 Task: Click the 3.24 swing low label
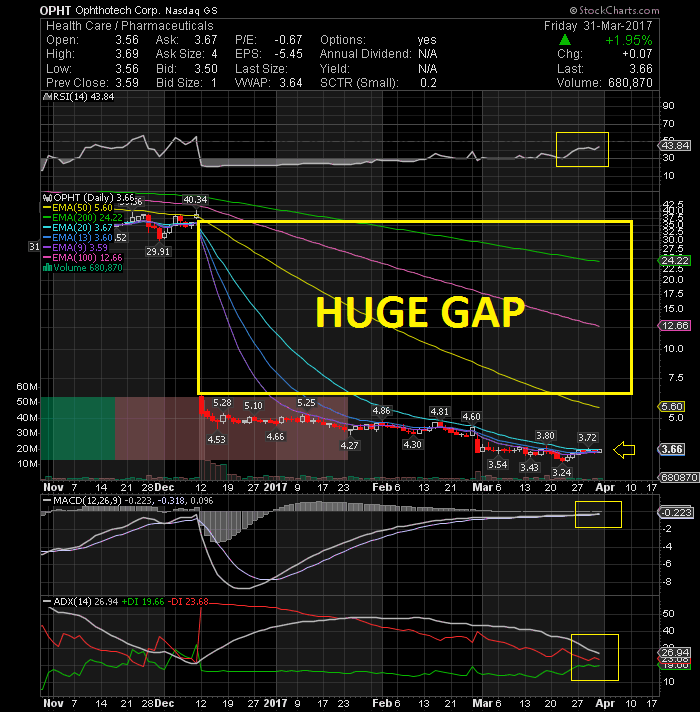[562, 472]
